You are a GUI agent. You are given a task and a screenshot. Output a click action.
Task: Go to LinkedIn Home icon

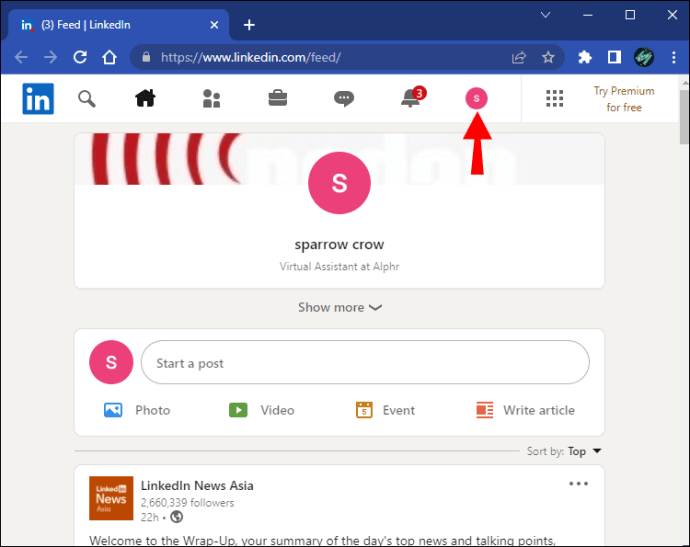point(145,98)
